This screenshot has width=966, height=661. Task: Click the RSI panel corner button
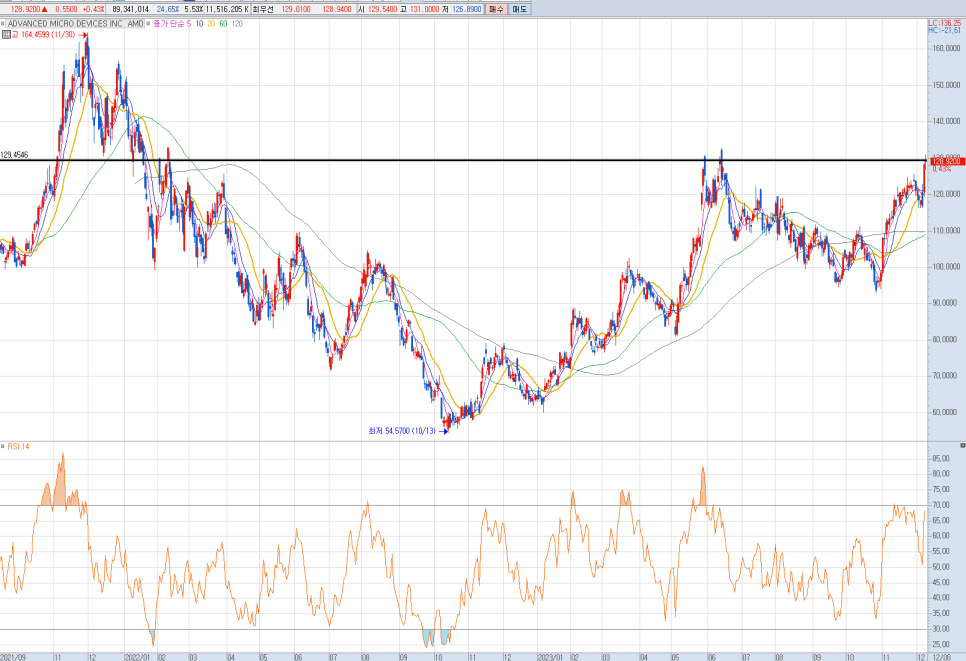[x=962, y=445]
